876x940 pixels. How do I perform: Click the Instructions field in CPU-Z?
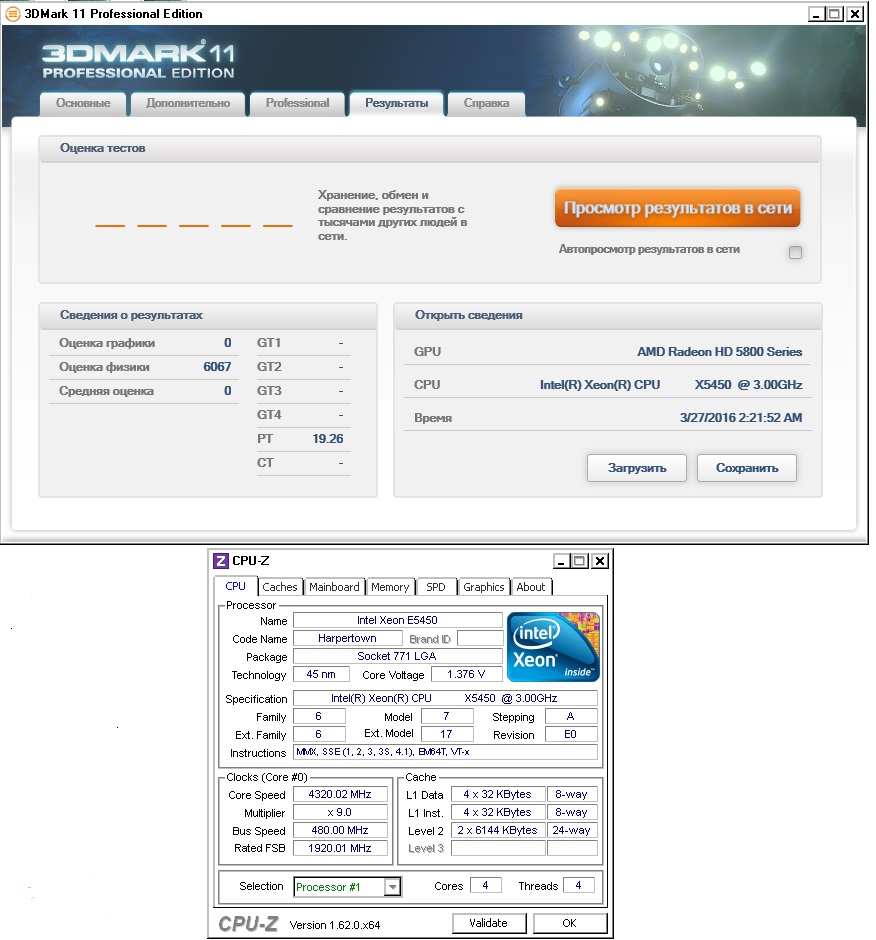445,752
